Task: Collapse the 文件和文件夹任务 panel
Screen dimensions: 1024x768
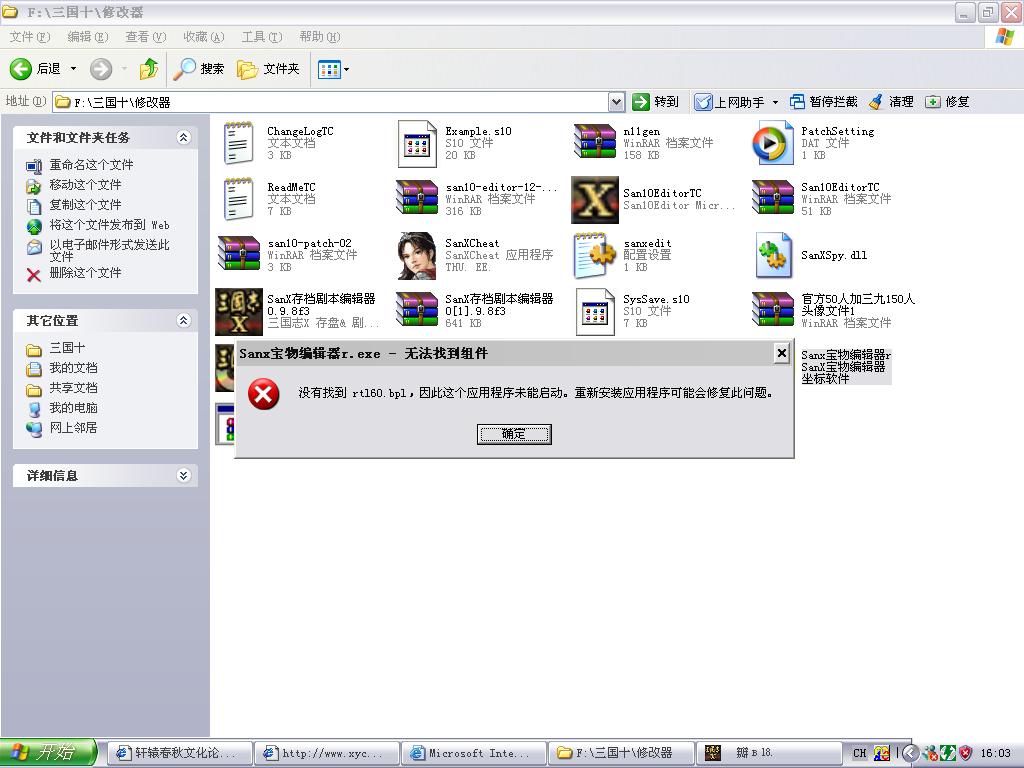Action: (x=183, y=138)
